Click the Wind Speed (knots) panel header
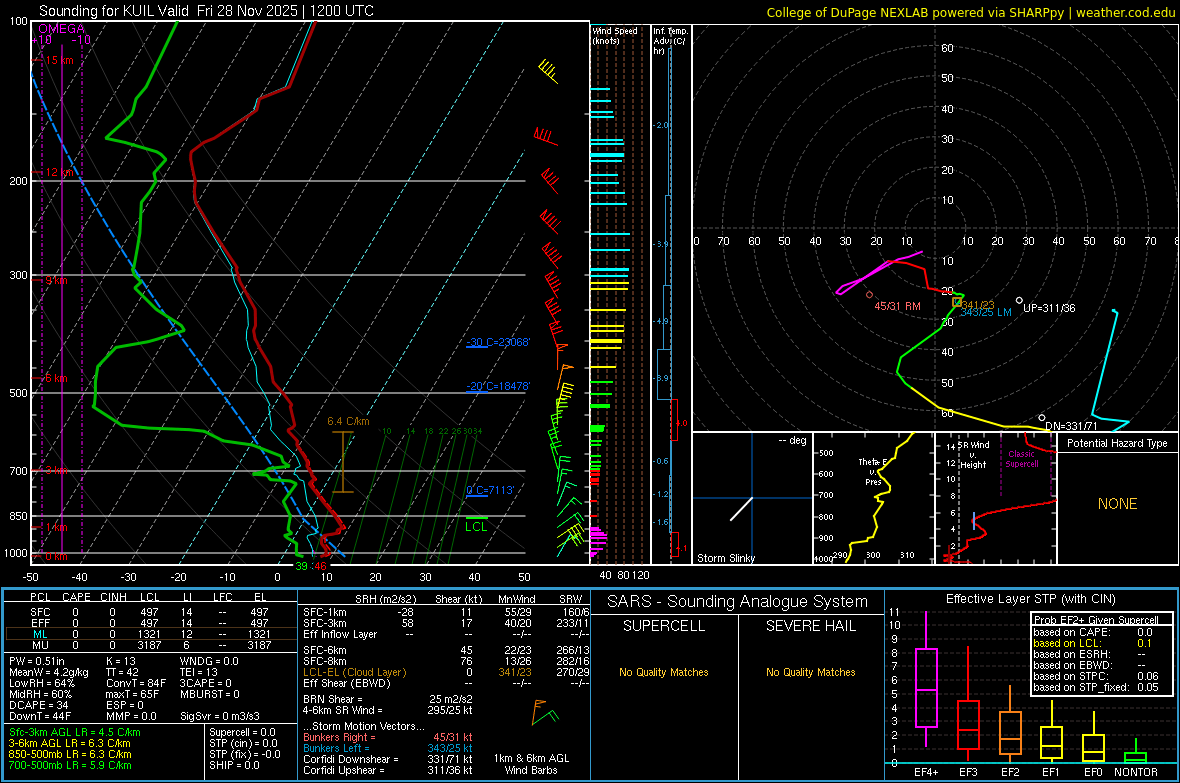The image size is (1180, 783). [614, 35]
